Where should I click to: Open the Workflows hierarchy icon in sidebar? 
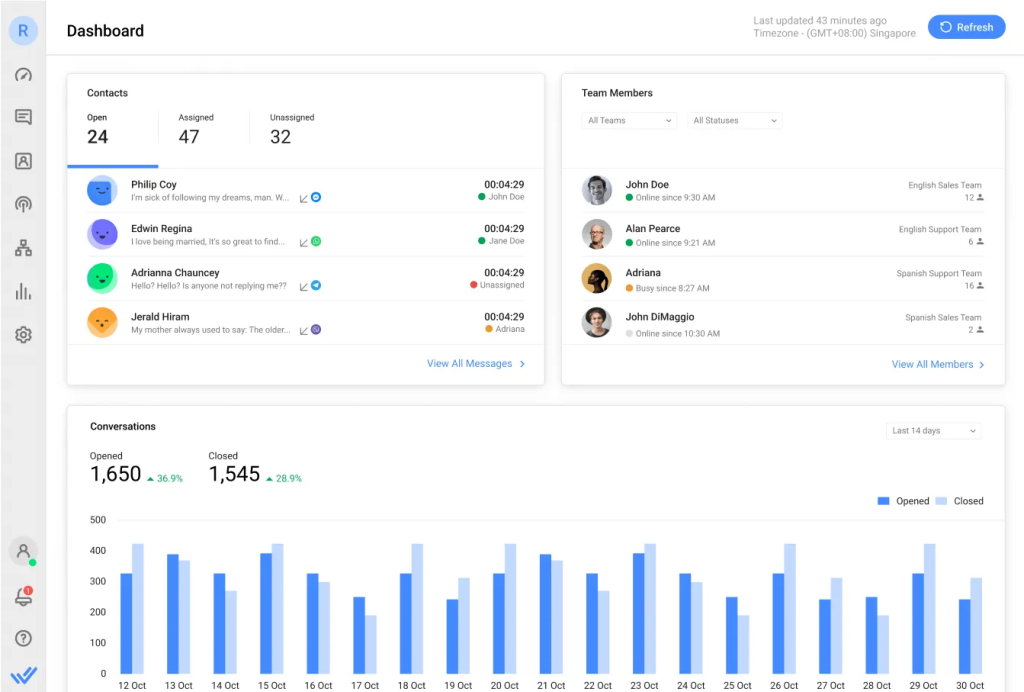coord(23,248)
